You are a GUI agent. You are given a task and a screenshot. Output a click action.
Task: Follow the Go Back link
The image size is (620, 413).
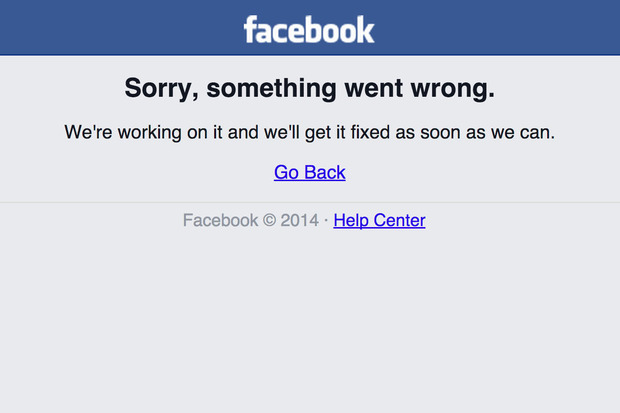[x=310, y=172]
